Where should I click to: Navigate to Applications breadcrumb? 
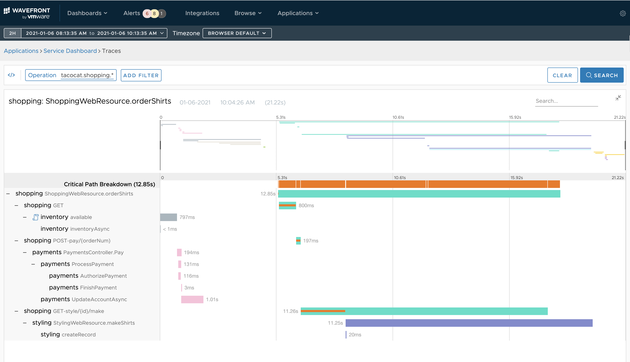(21, 51)
